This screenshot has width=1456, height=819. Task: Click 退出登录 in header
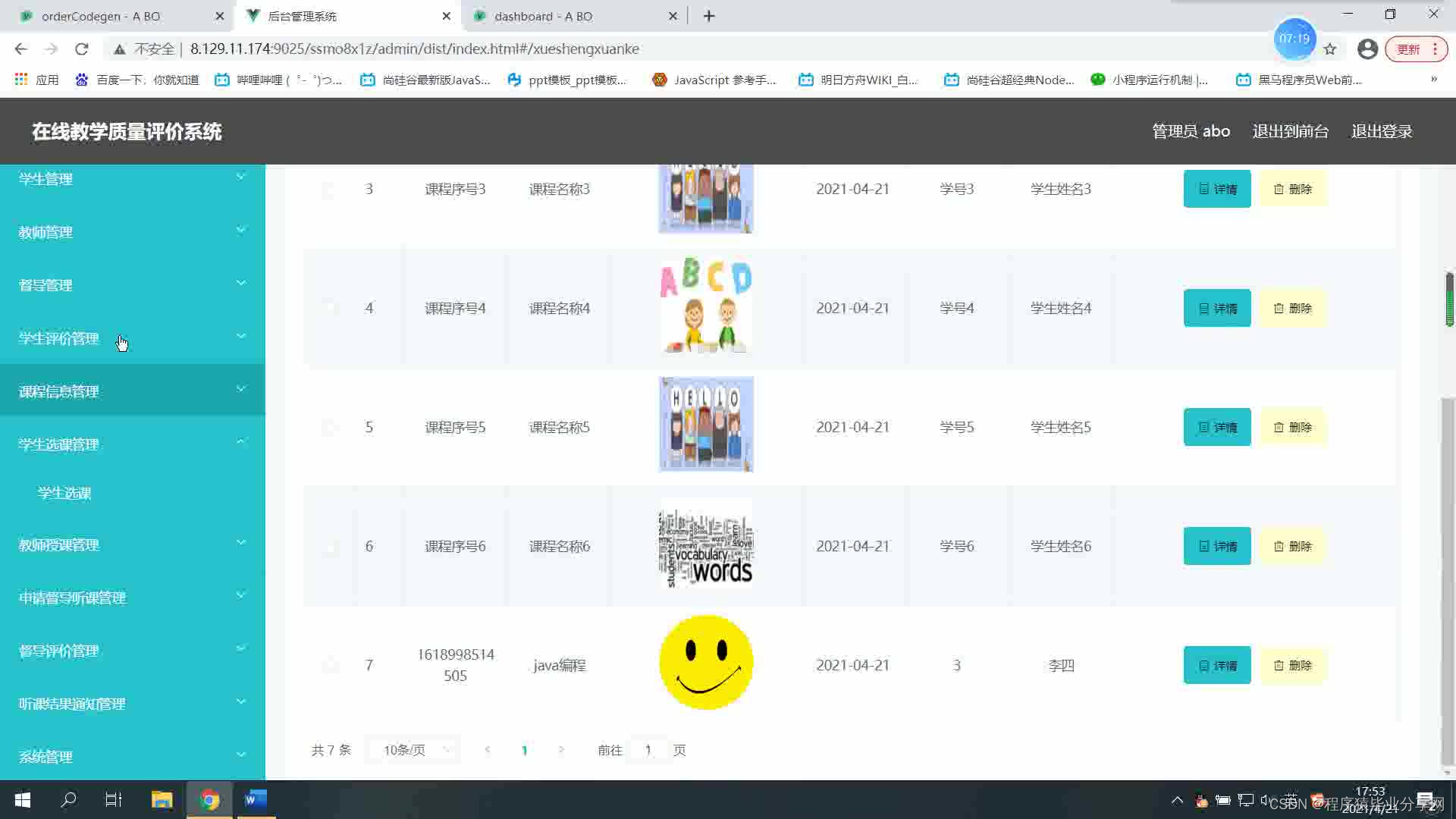[1381, 131]
